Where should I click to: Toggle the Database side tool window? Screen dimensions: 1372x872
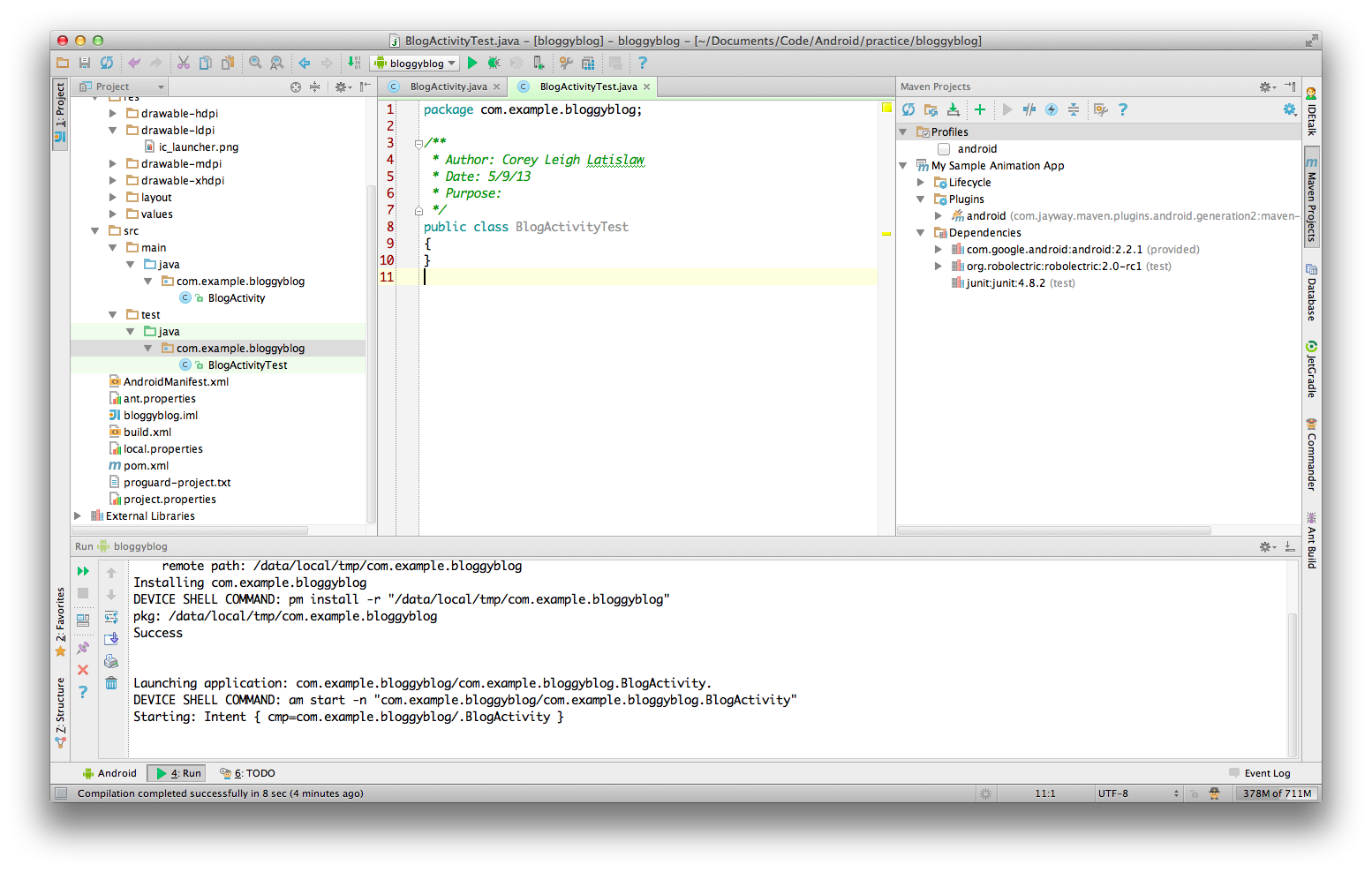click(1311, 292)
